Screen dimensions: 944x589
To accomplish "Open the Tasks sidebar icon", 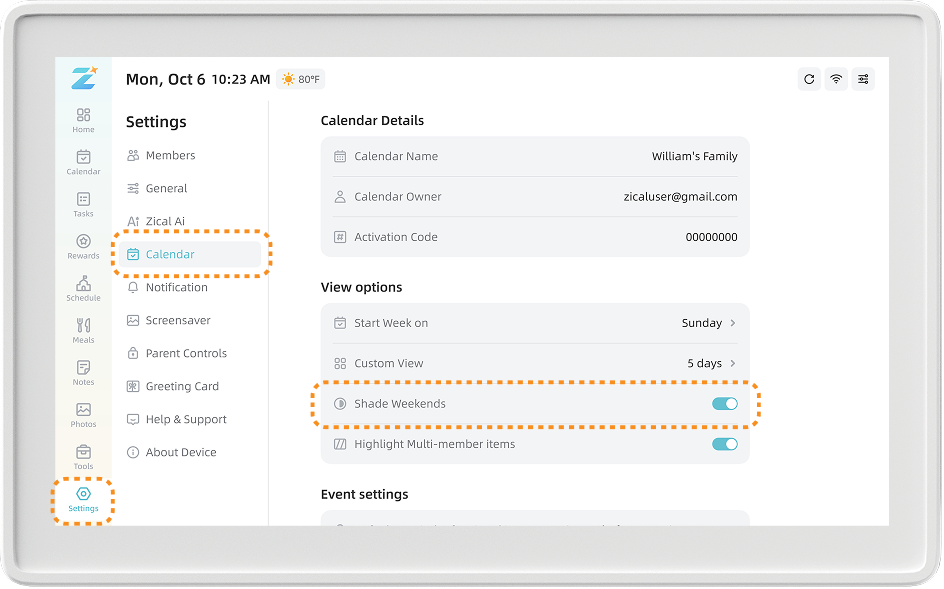I will pyautogui.click(x=83, y=205).
